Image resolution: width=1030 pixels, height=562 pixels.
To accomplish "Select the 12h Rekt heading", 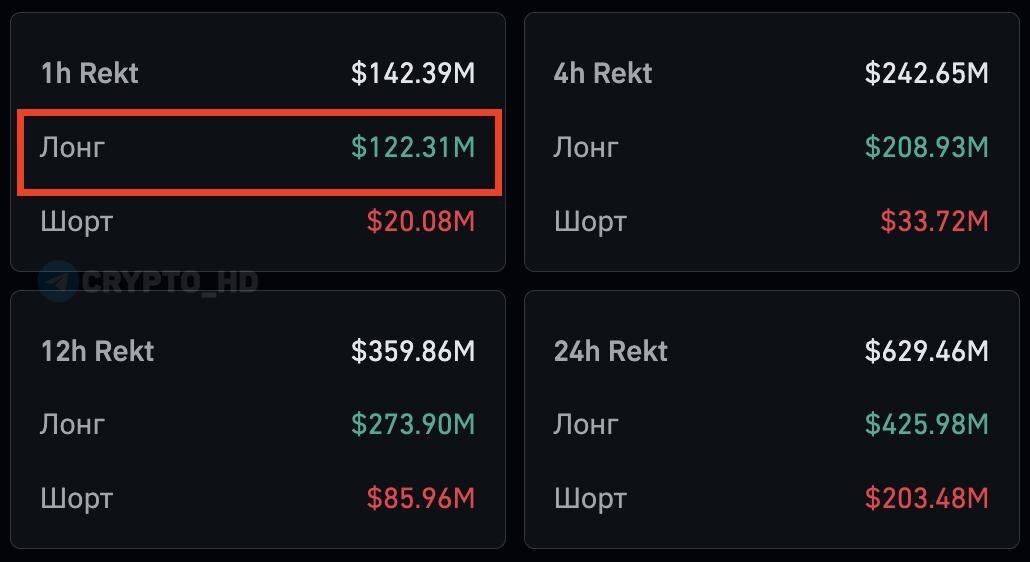I will pos(97,351).
